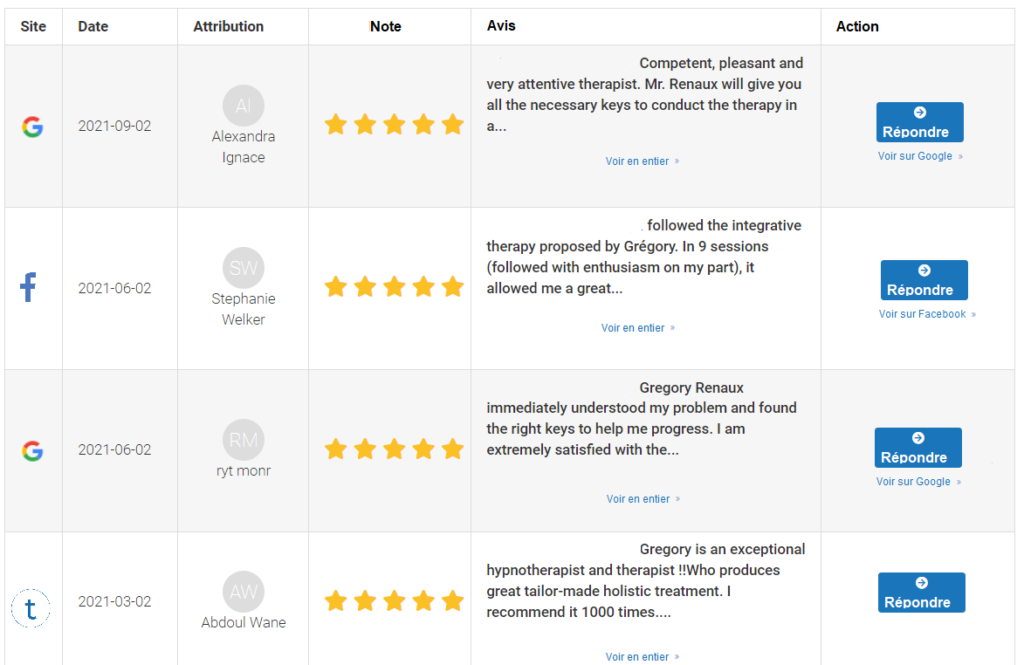Click the AI avatar of Alexandra Ignace
1024x665 pixels.
click(243, 105)
